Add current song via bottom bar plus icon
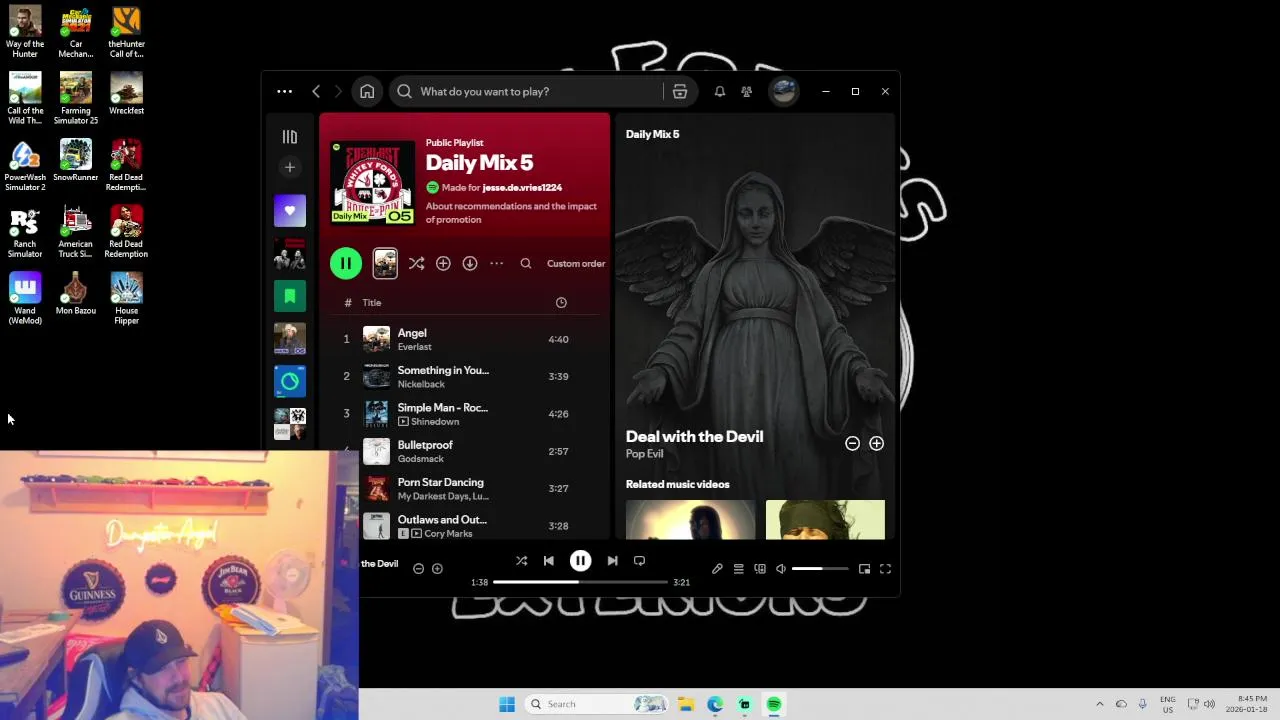 tap(437, 569)
